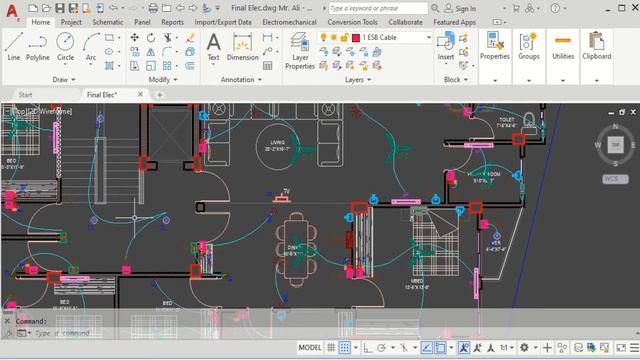
Task: Toggle layer on/off lightbulb icon
Action: pos(324,38)
